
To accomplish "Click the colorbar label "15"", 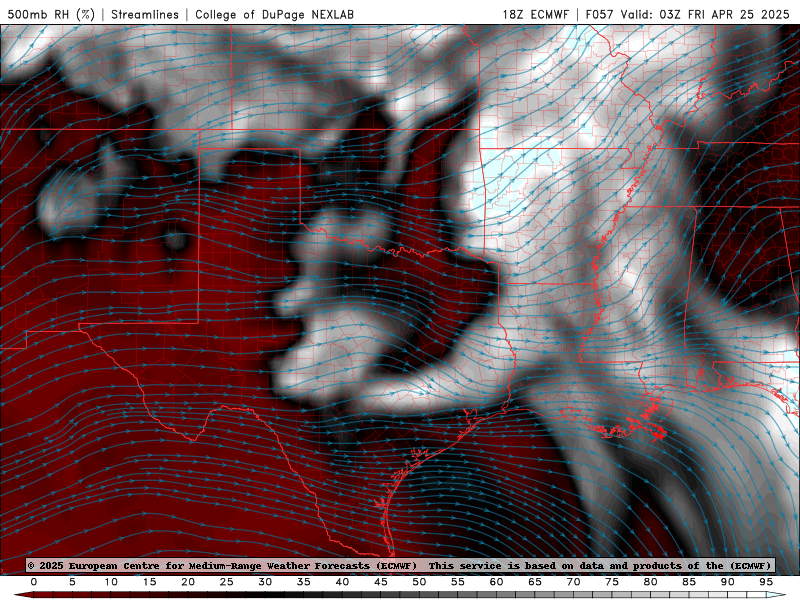I will coord(149,582).
